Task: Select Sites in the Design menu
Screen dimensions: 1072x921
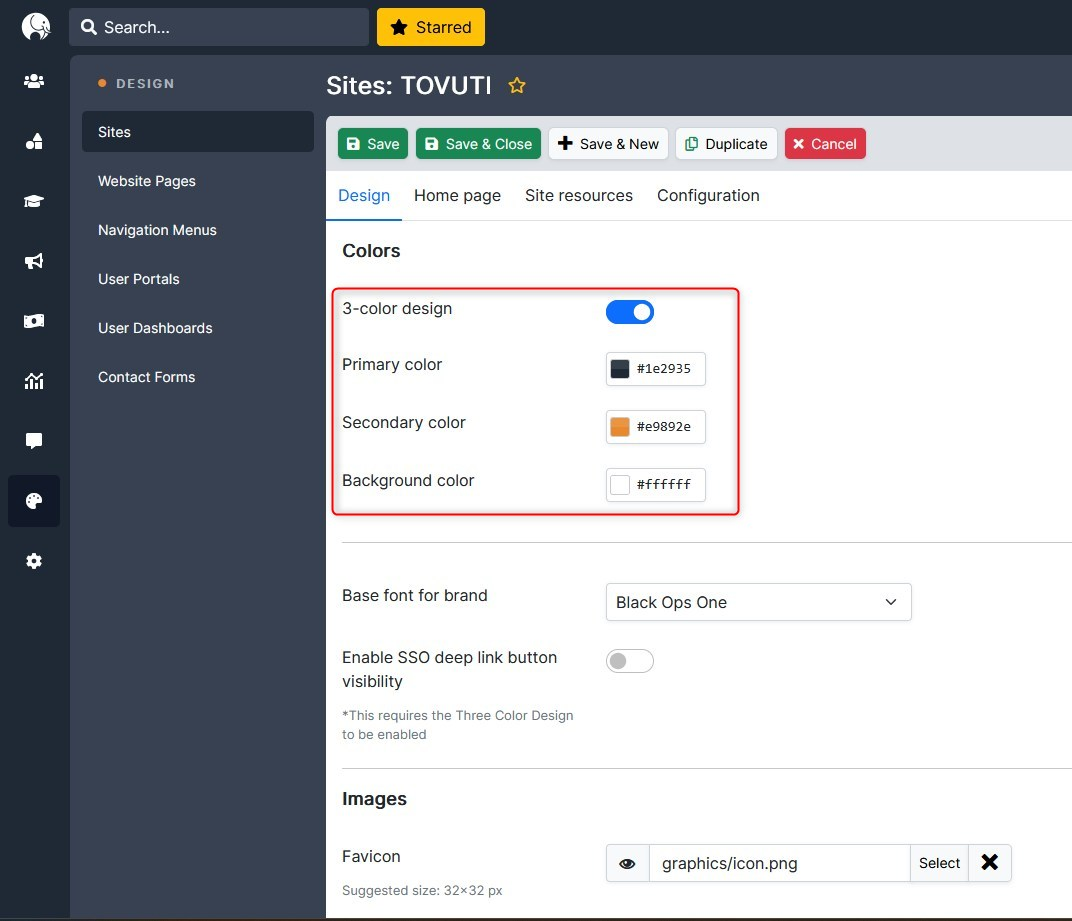Action: click(198, 132)
